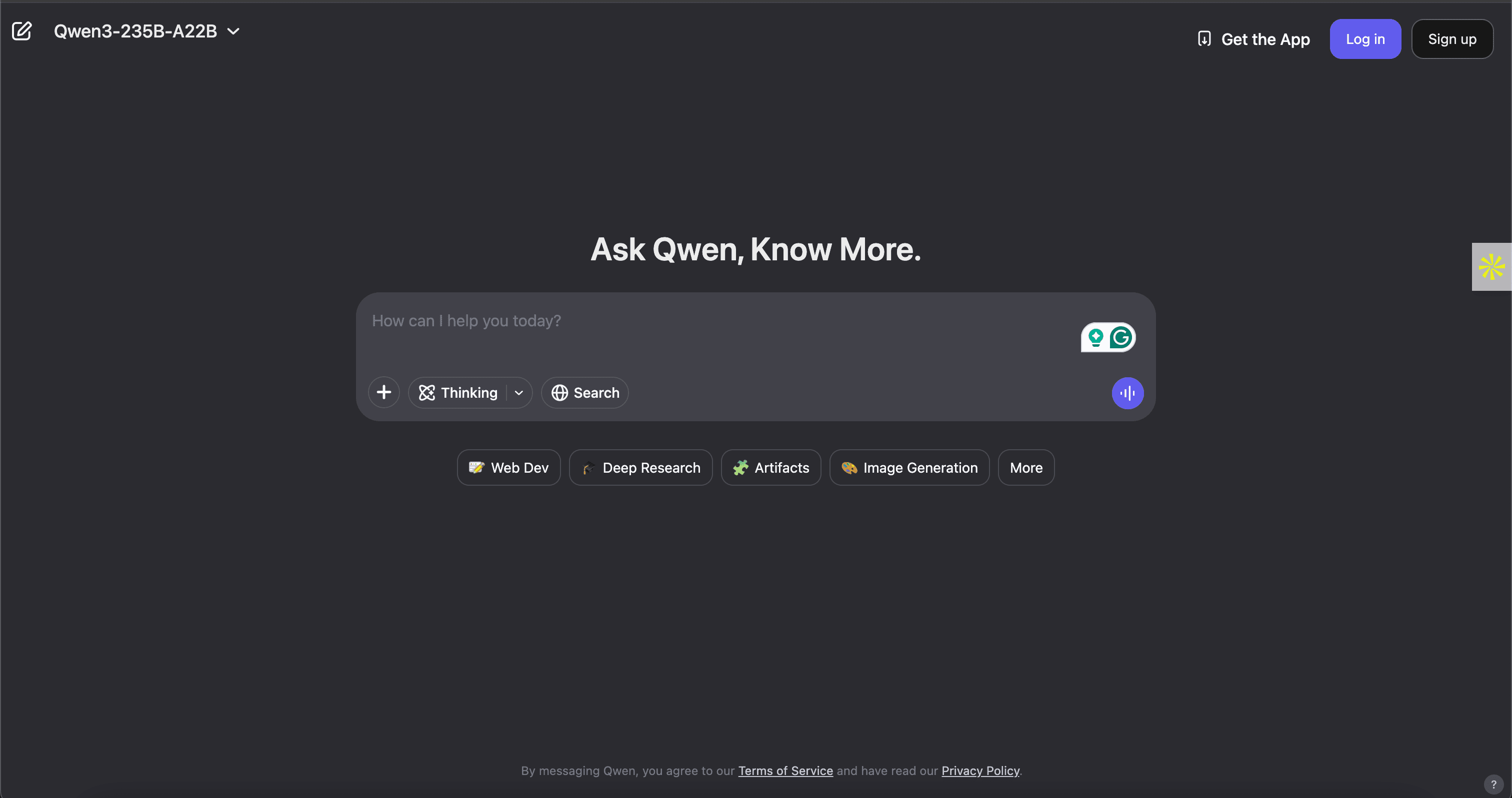Open the More shortcuts menu
Viewport: 1512px width, 798px height.
point(1026,468)
